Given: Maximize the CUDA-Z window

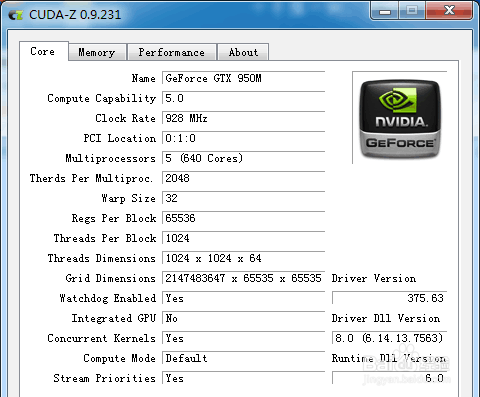Looking at the screenshot, I should click(412, 11).
